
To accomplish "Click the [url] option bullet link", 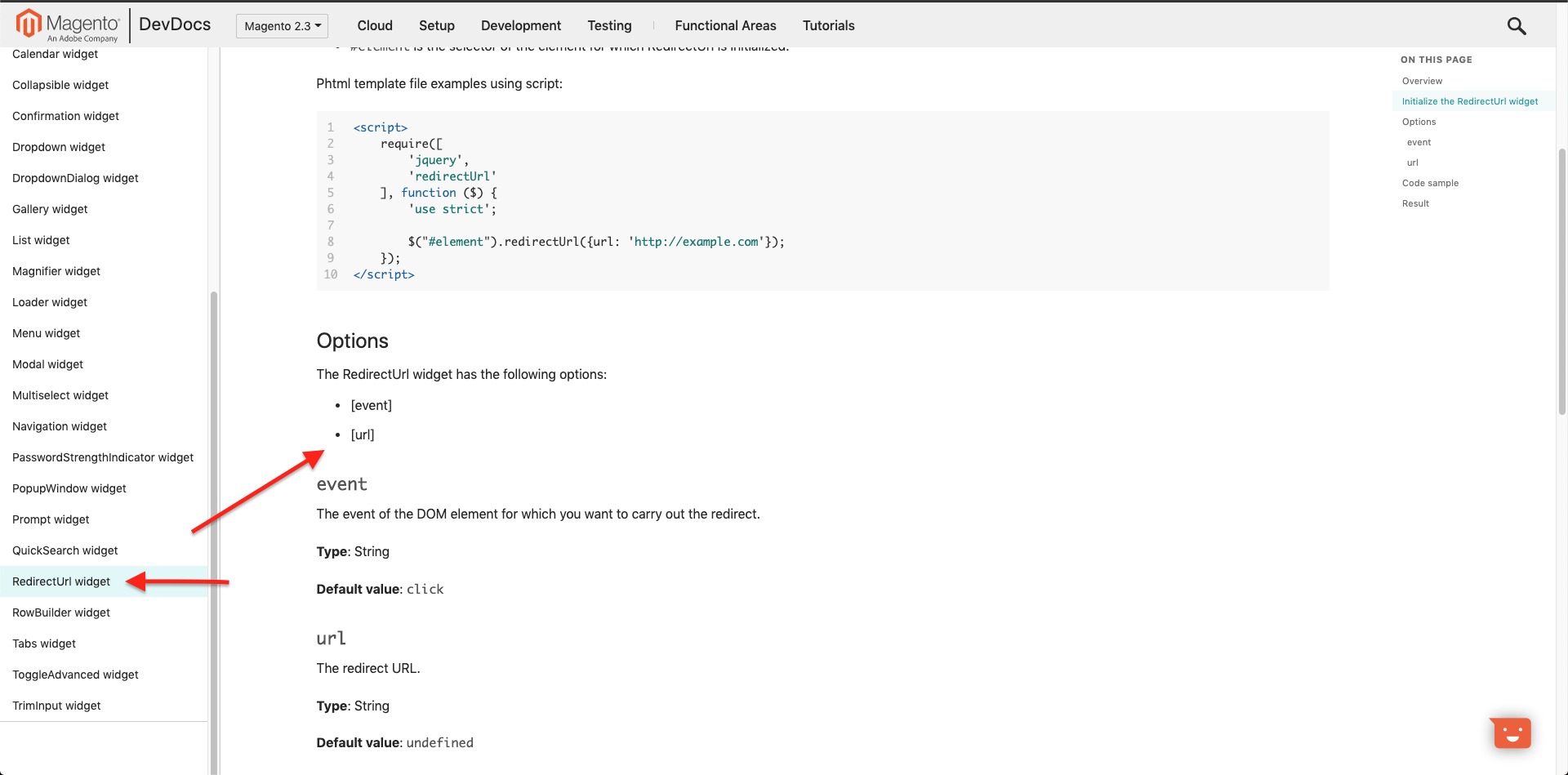I will (x=363, y=434).
